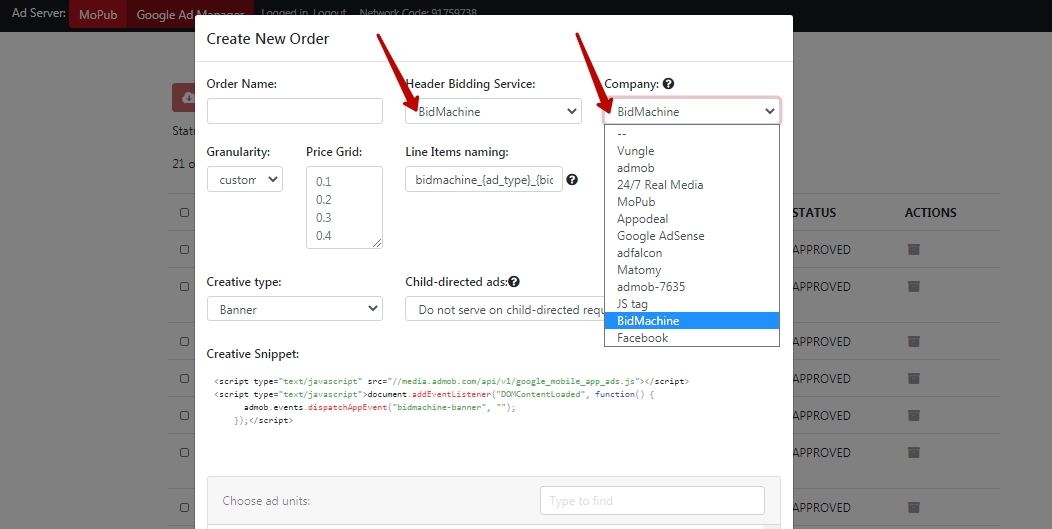The image size is (1052, 529).
Task: Tick the last visible order row checkbox
Action: coord(185,507)
